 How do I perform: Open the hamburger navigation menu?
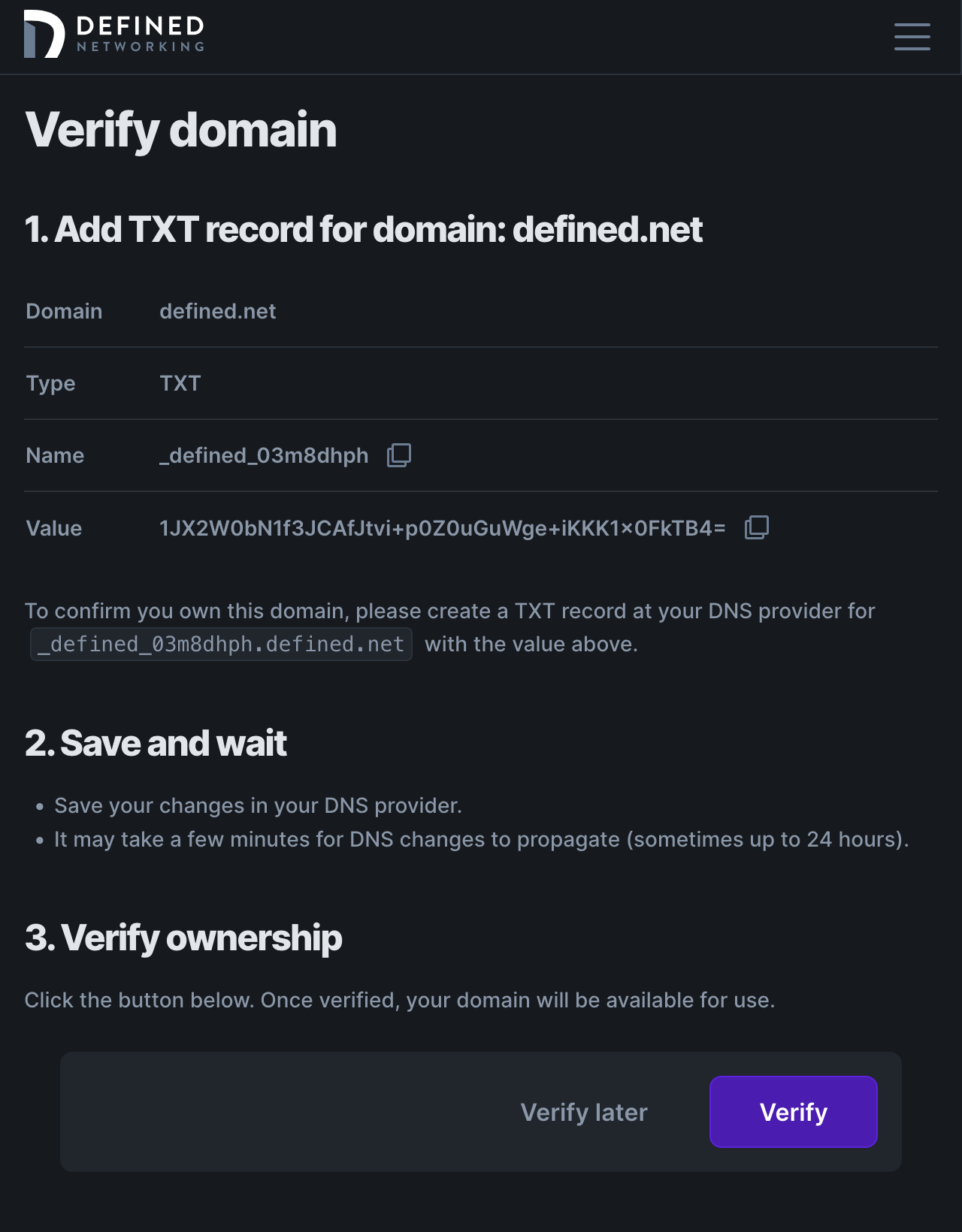(x=912, y=37)
